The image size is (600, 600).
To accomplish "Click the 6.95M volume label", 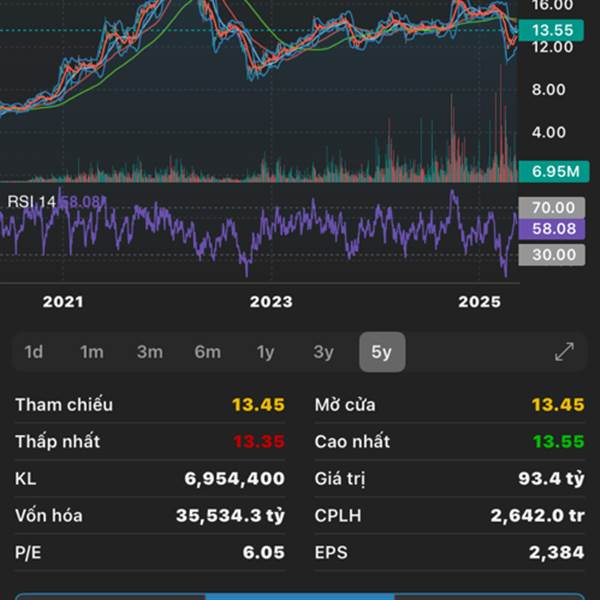I will click(x=554, y=171).
